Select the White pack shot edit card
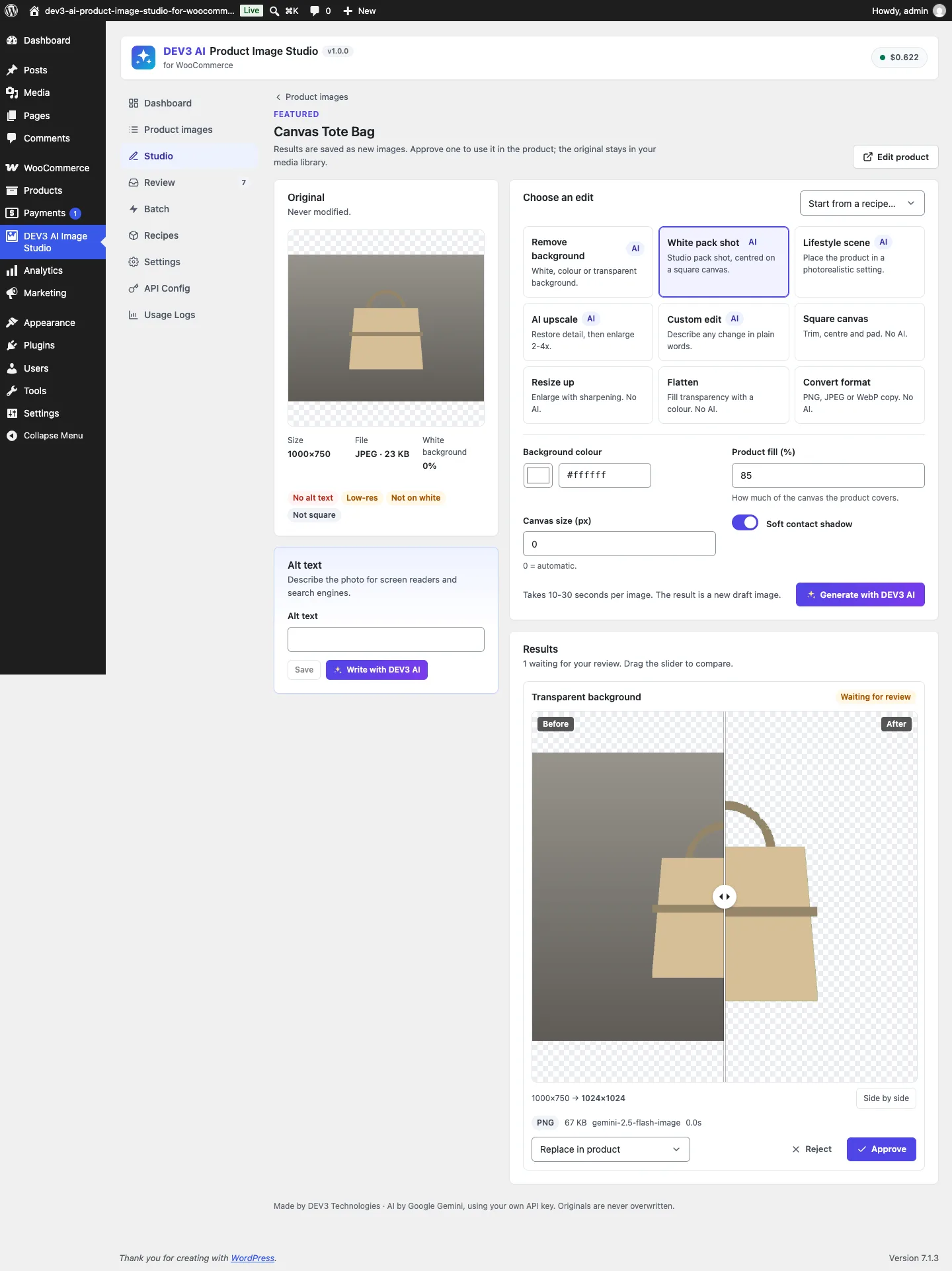The height and width of the screenshot is (1271, 952). click(x=723, y=262)
